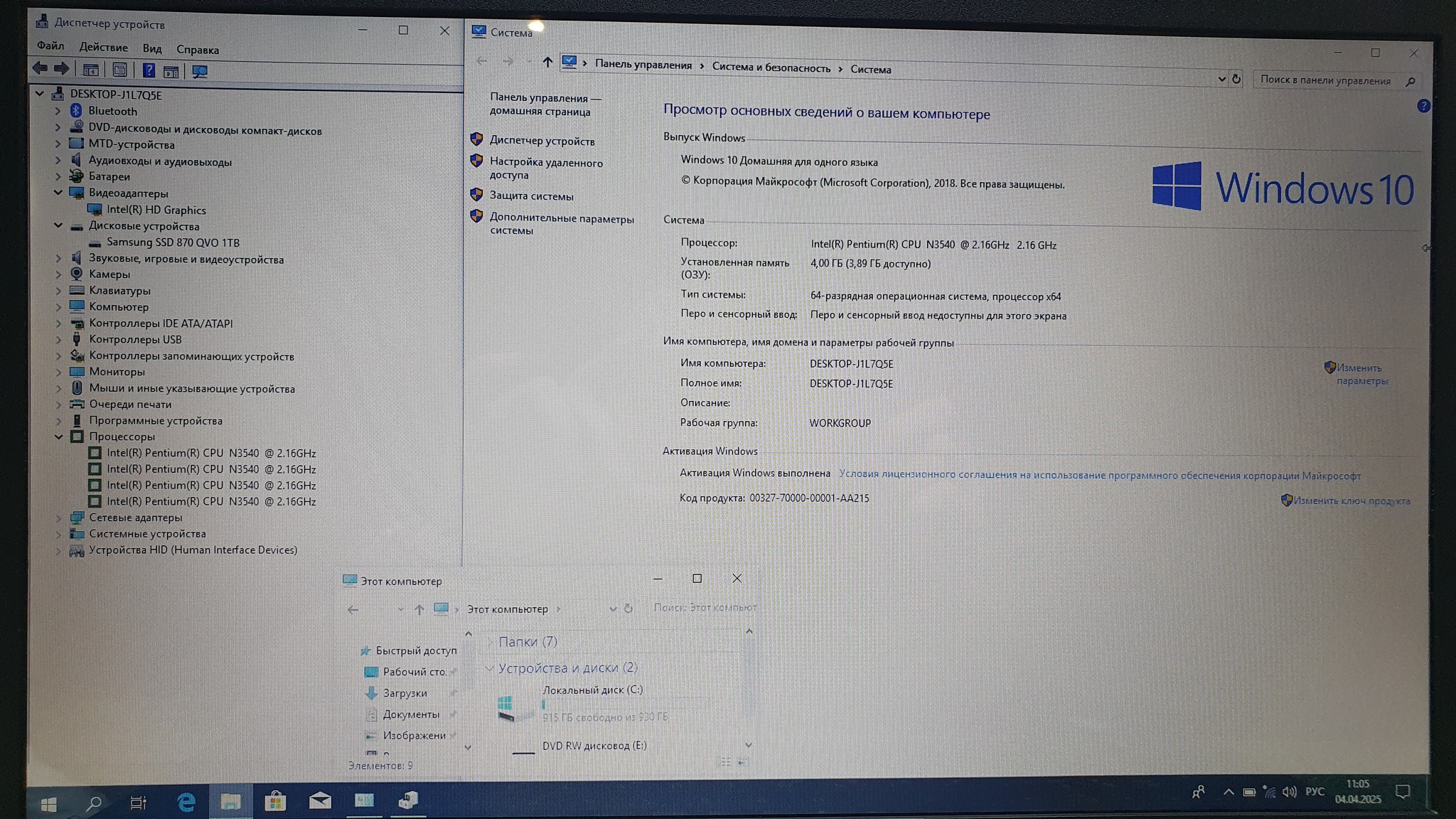The image size is (1456, 819).
Task: Click the scan for hardware changes icon
Action: pos(200,72)
